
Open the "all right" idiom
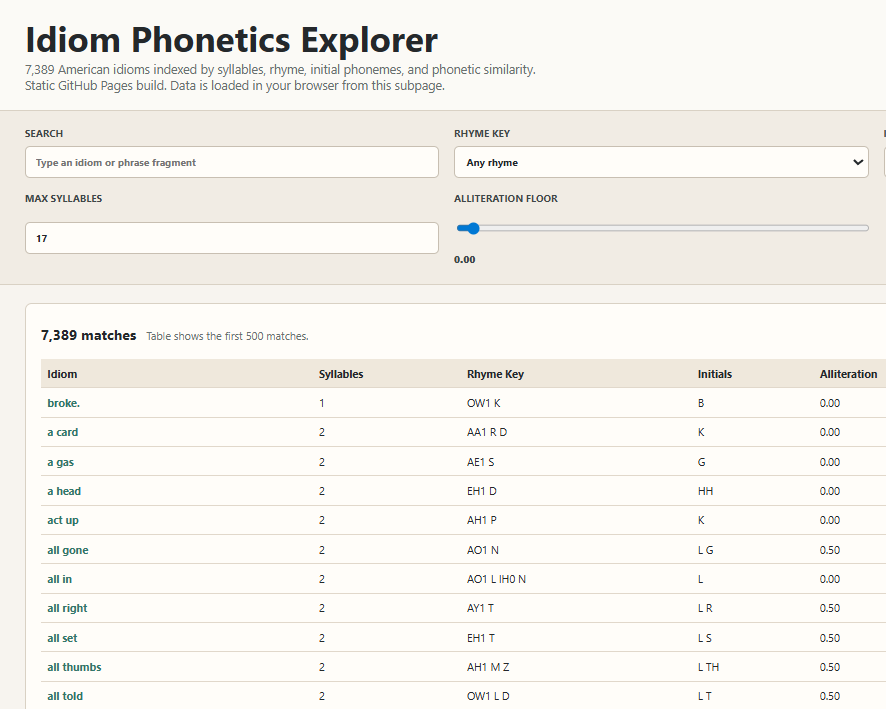point(66,608)
